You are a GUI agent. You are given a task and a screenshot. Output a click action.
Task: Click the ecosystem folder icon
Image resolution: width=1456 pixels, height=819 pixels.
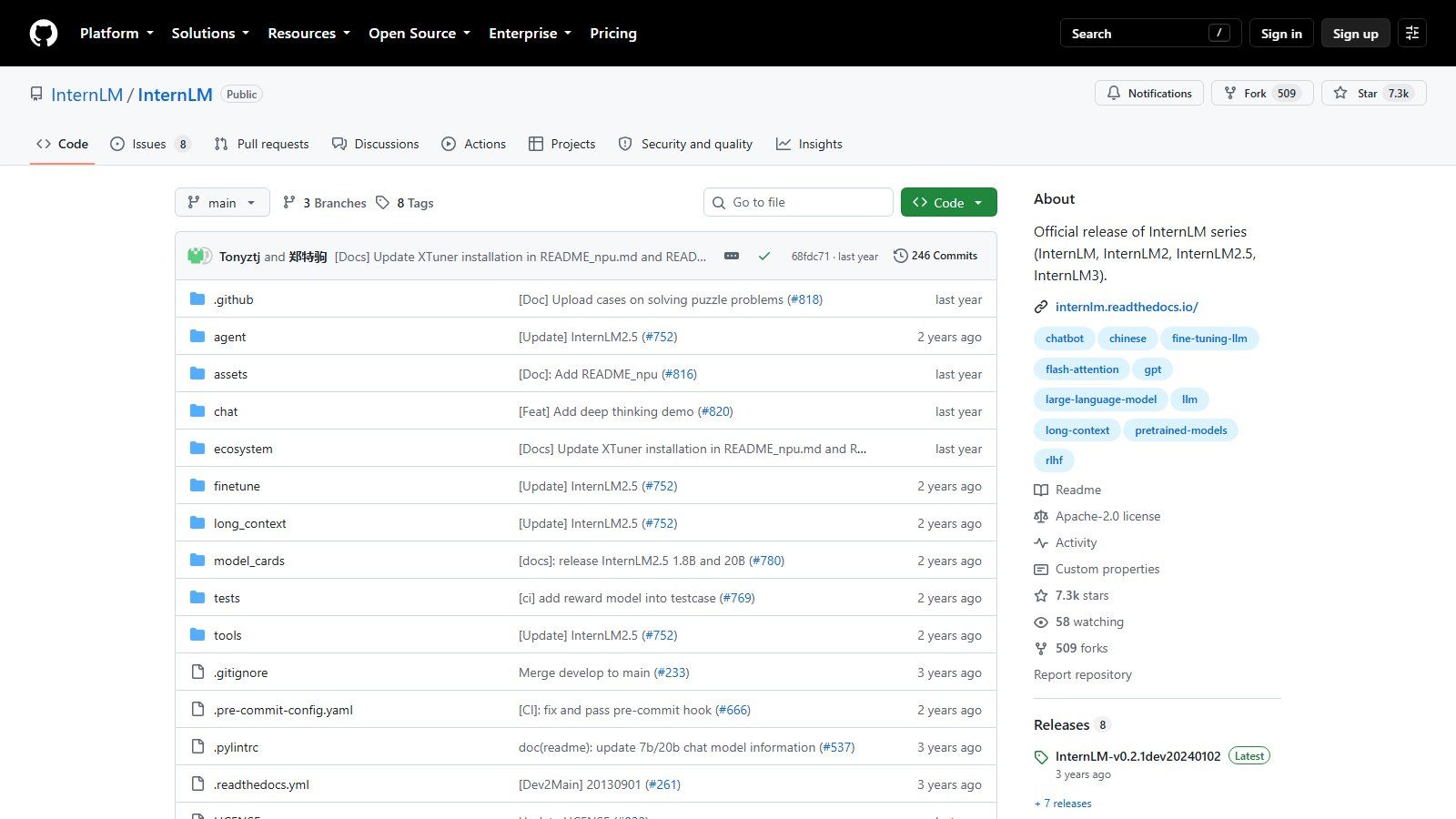(x=197, y=448)
